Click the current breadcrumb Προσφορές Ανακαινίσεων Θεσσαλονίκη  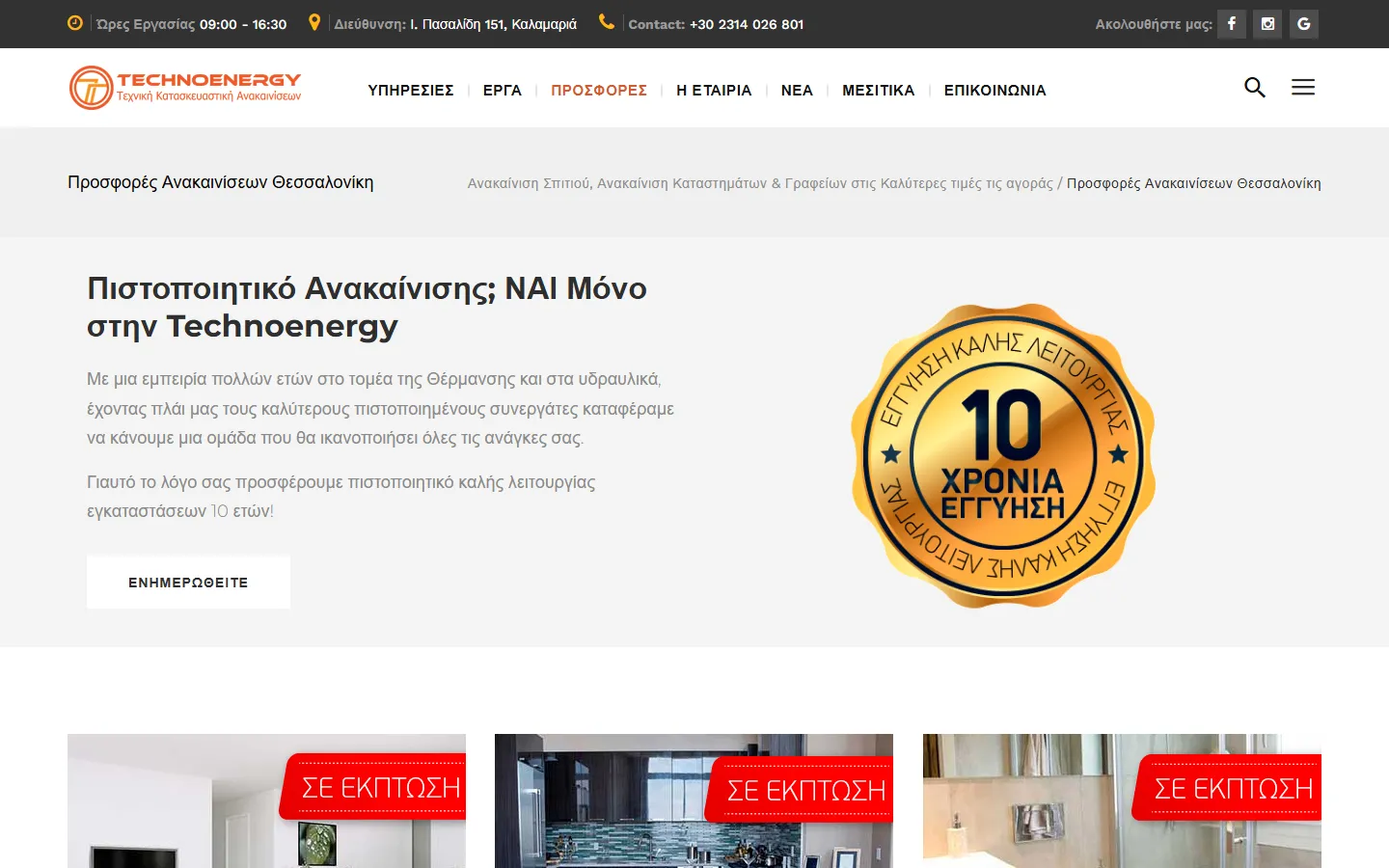click(x=1194, y=183)
